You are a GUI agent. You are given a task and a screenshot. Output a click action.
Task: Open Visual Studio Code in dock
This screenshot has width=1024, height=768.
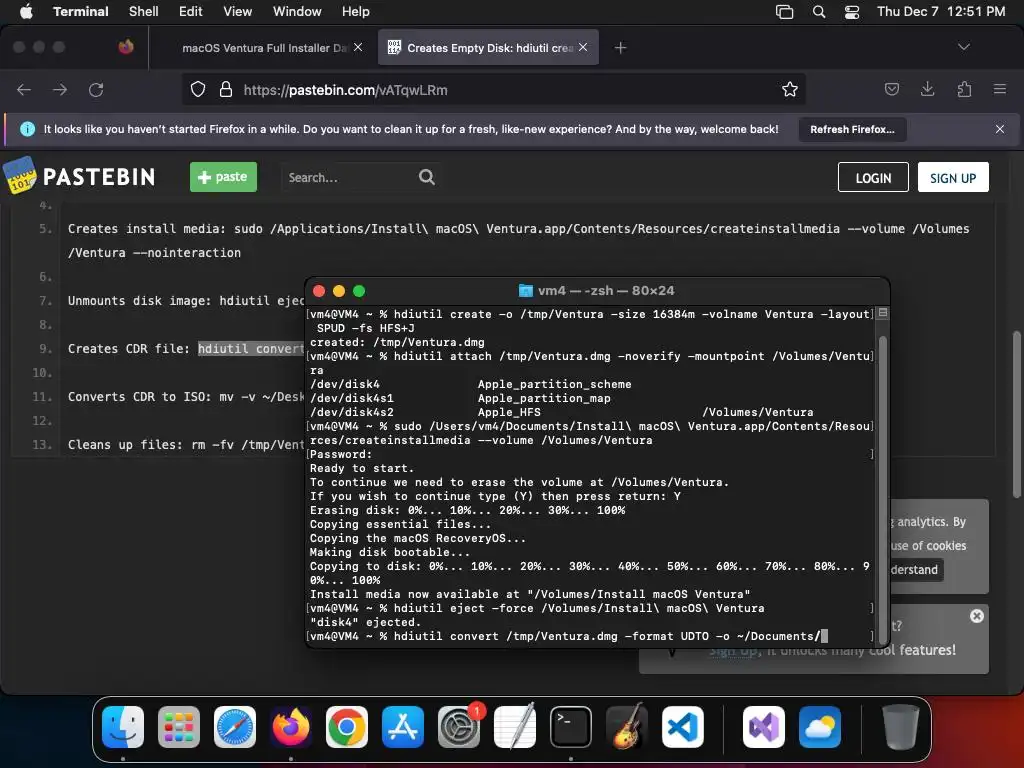(682, 727)
